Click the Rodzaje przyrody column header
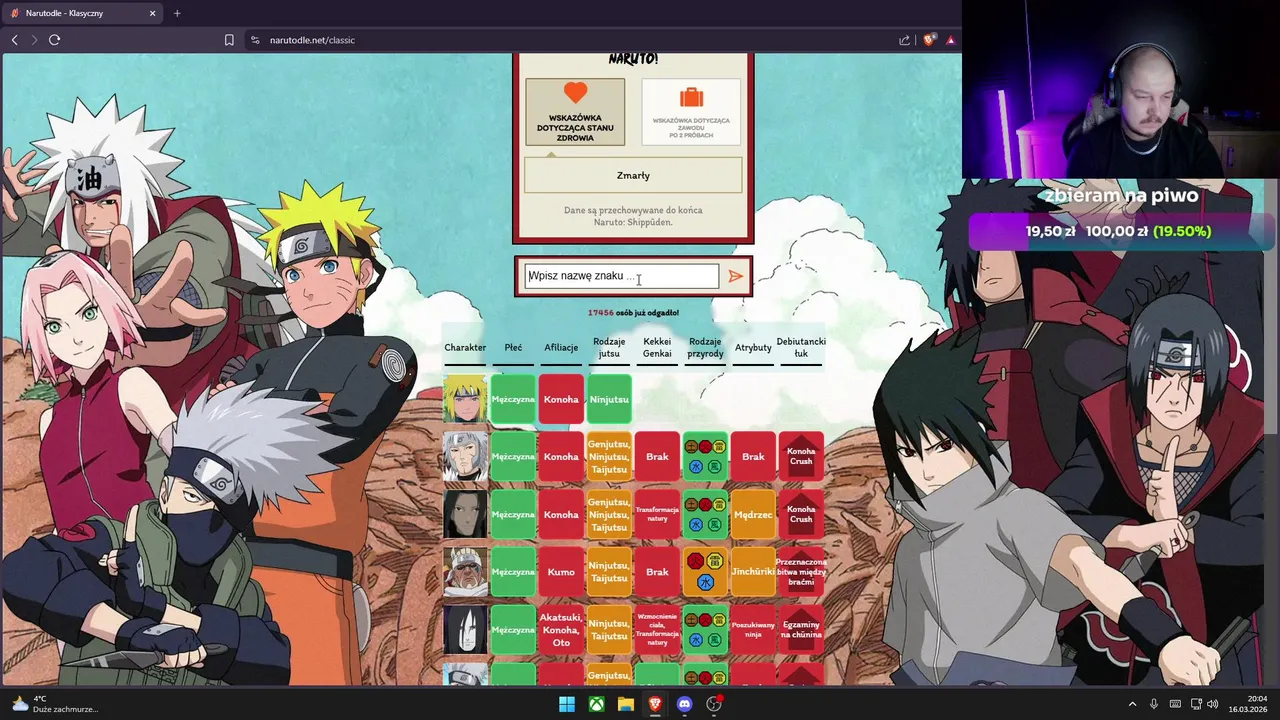The image size is (1280, 720). click(705, 347)
